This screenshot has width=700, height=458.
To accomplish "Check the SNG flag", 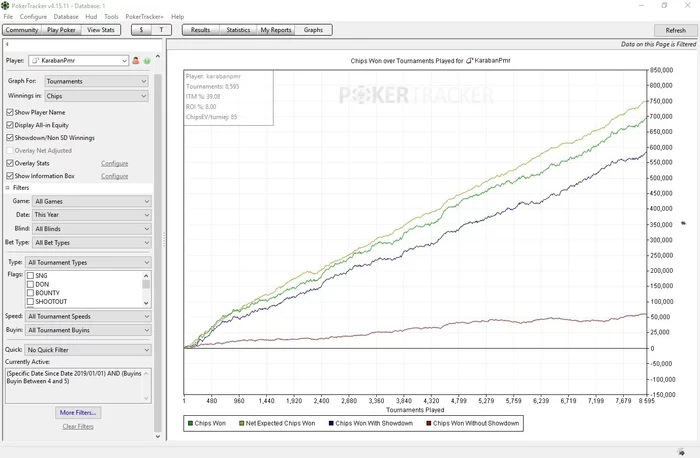I will (30, 275).
